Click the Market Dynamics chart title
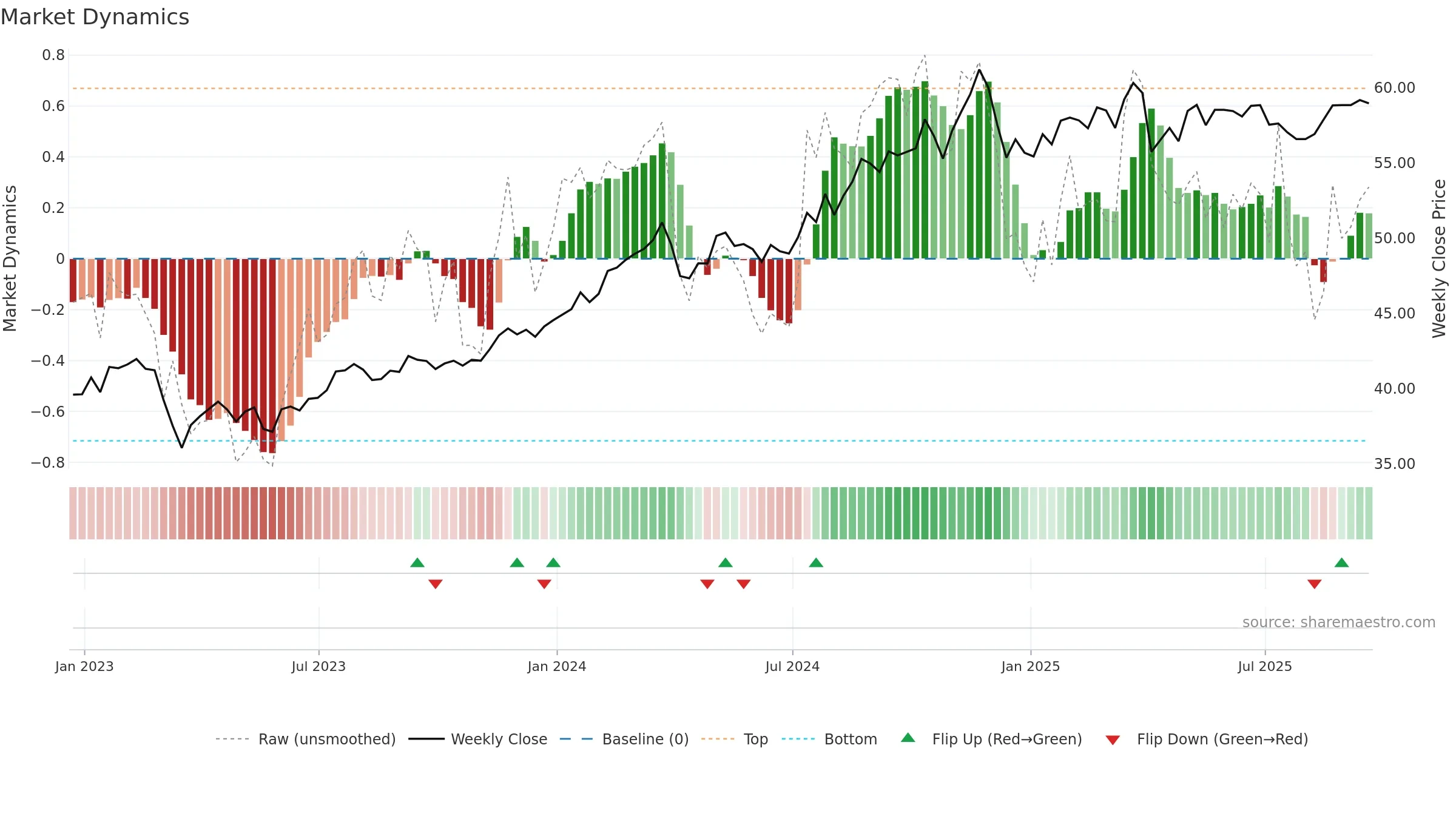This screenshot has width=1456, height=819. 95,17
